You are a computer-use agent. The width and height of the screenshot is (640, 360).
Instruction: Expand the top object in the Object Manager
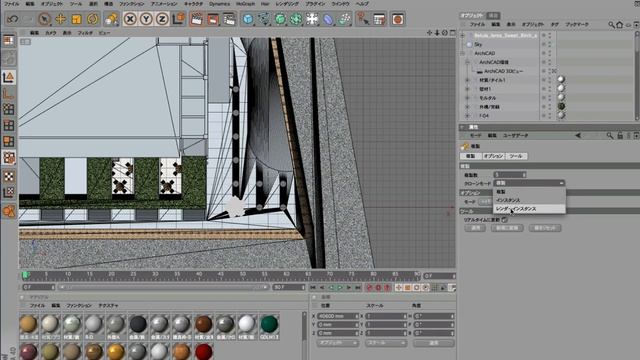point(462,35)
